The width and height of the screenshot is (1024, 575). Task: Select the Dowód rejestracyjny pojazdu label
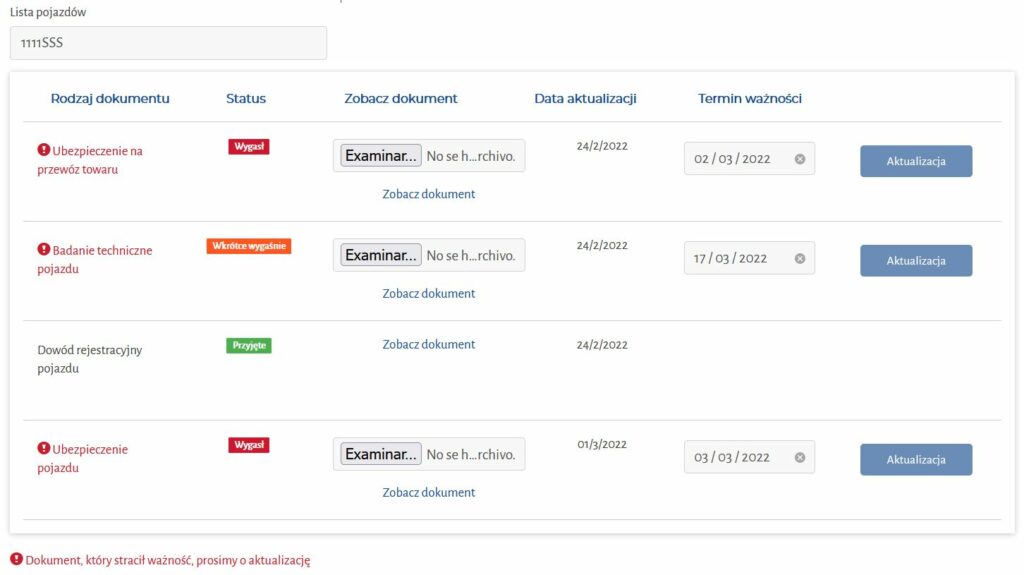click(x=89, y=359)
